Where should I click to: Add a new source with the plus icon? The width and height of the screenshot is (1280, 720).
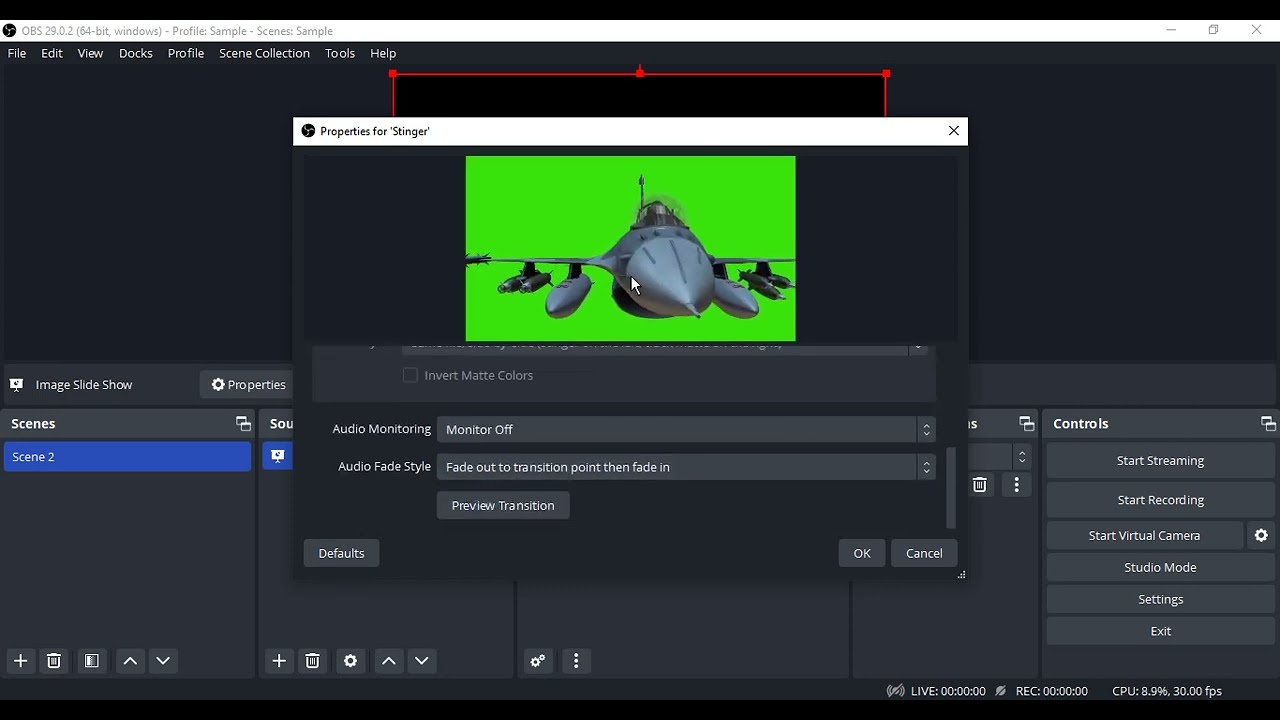tap(279, 661)
